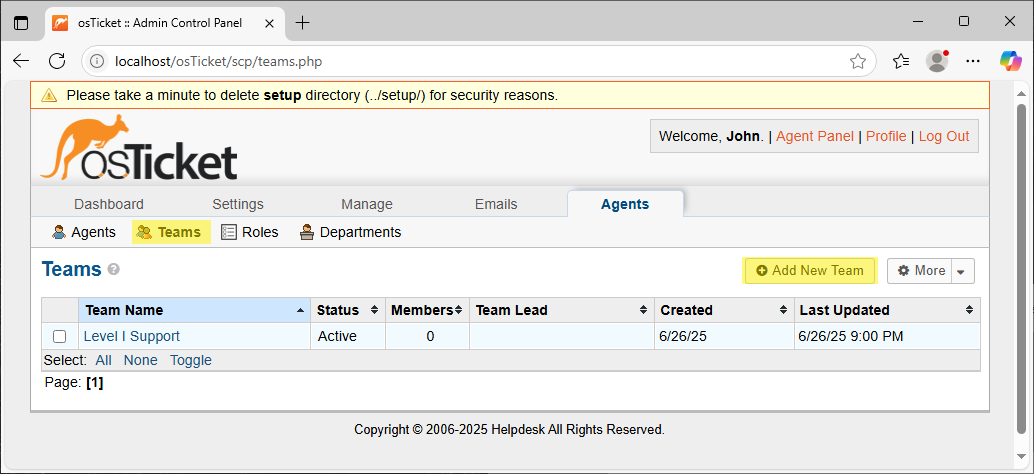Viewport: 1034px width, 474px height.
Task: Click the Toggle selection link
Action: point(191,360)
